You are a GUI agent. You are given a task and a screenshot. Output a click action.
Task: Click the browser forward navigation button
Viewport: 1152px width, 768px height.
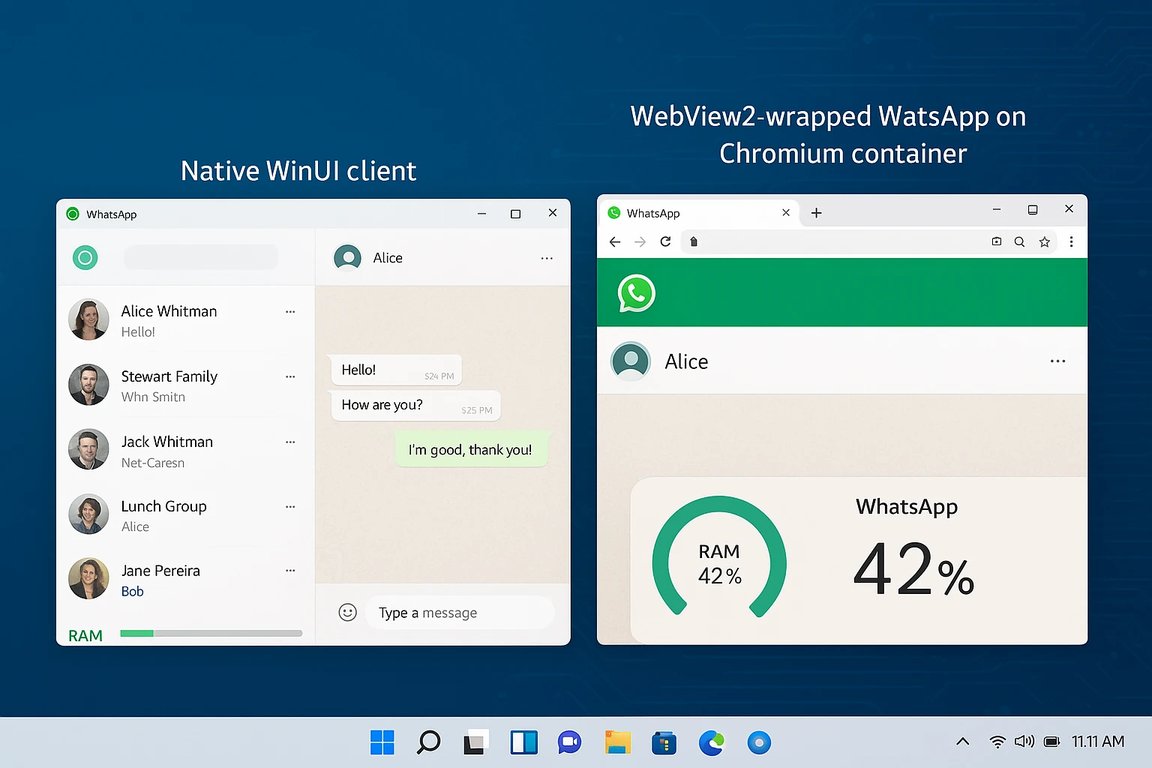click(640, 241)
